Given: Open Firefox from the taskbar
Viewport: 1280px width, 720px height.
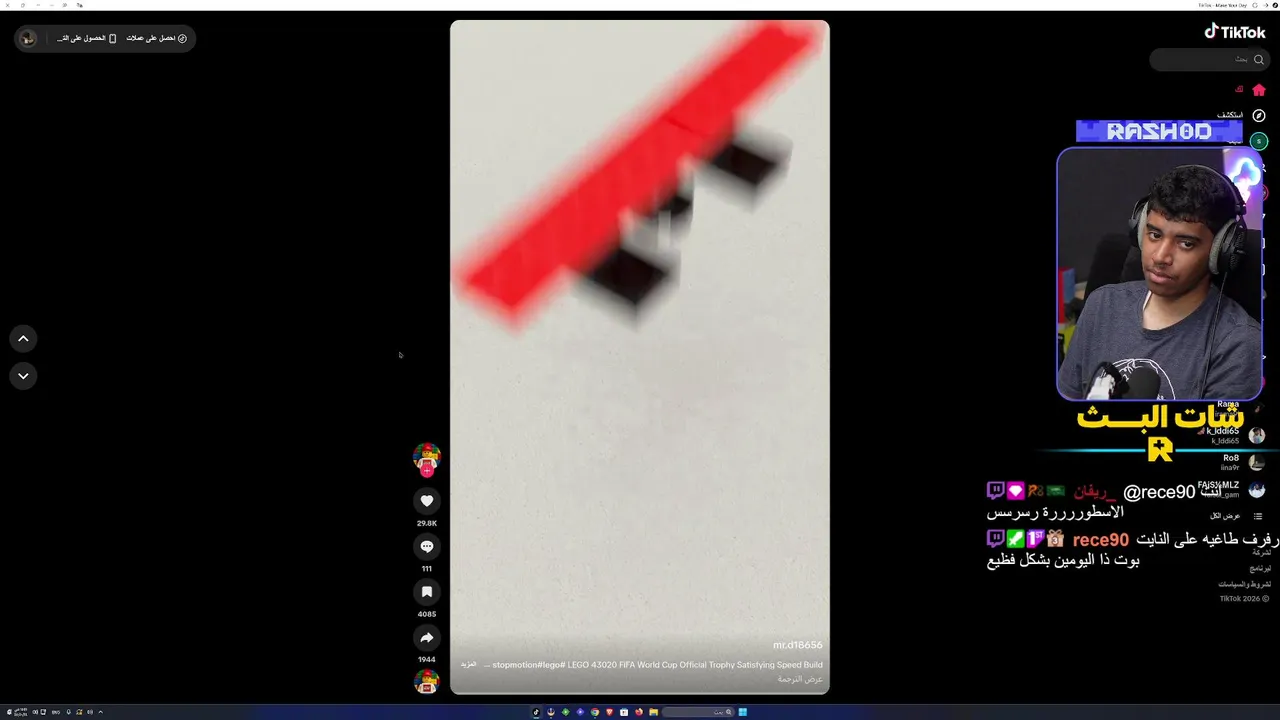Looking at the screenshot, I should [x=639, y=712].
